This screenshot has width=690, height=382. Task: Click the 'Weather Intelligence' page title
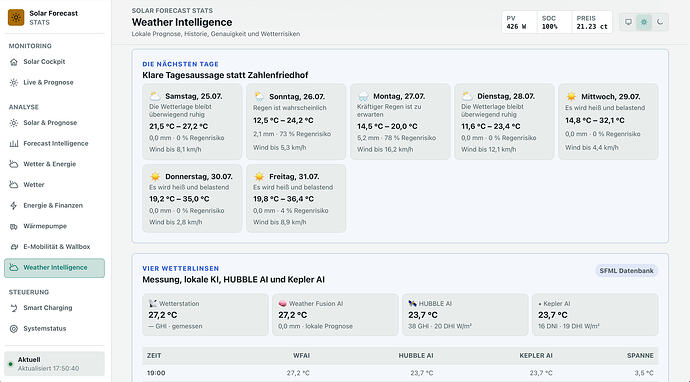click(x=182, y=22)
